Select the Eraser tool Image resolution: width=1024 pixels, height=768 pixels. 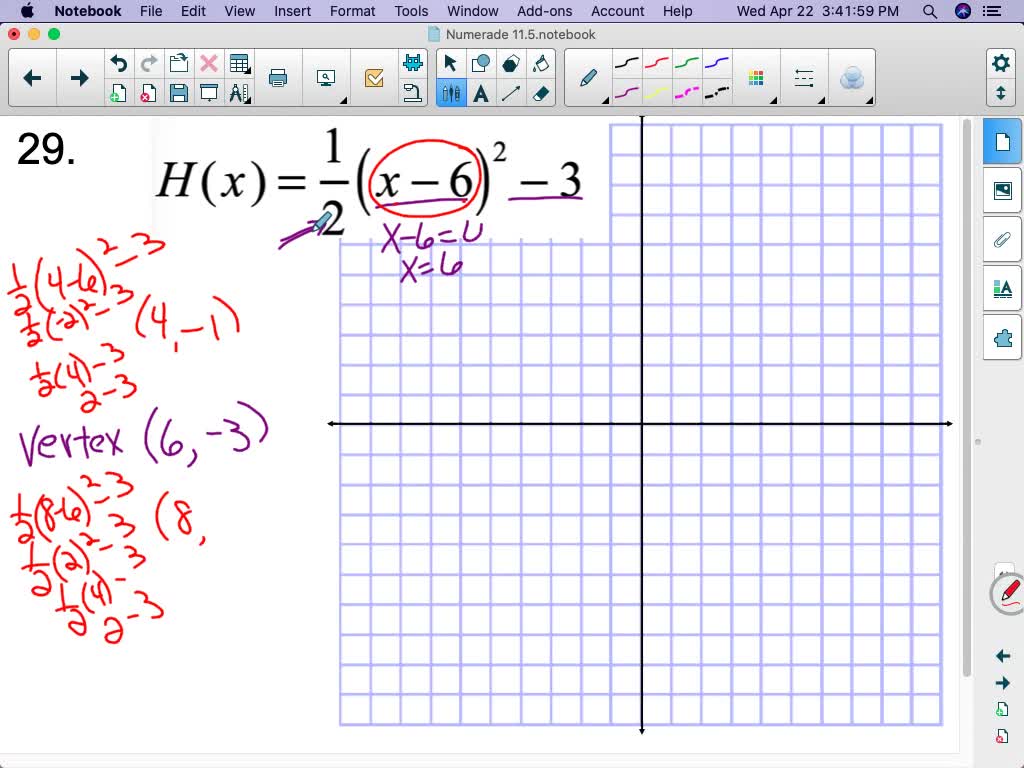coord(540,92)
